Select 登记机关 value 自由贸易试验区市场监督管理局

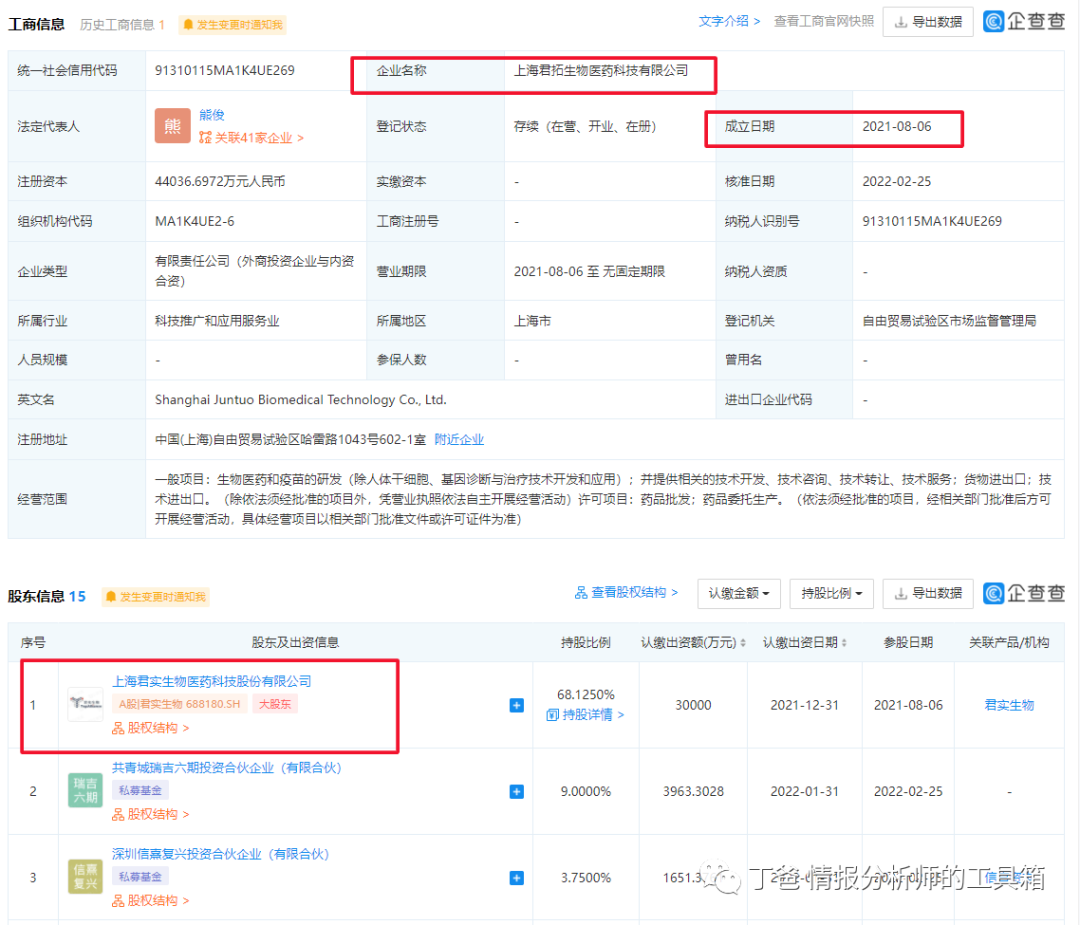click(x=949, y=321)
